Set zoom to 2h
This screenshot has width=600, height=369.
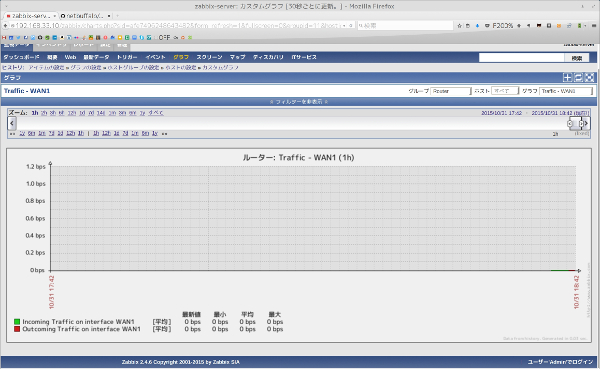(x=44, y=113)
